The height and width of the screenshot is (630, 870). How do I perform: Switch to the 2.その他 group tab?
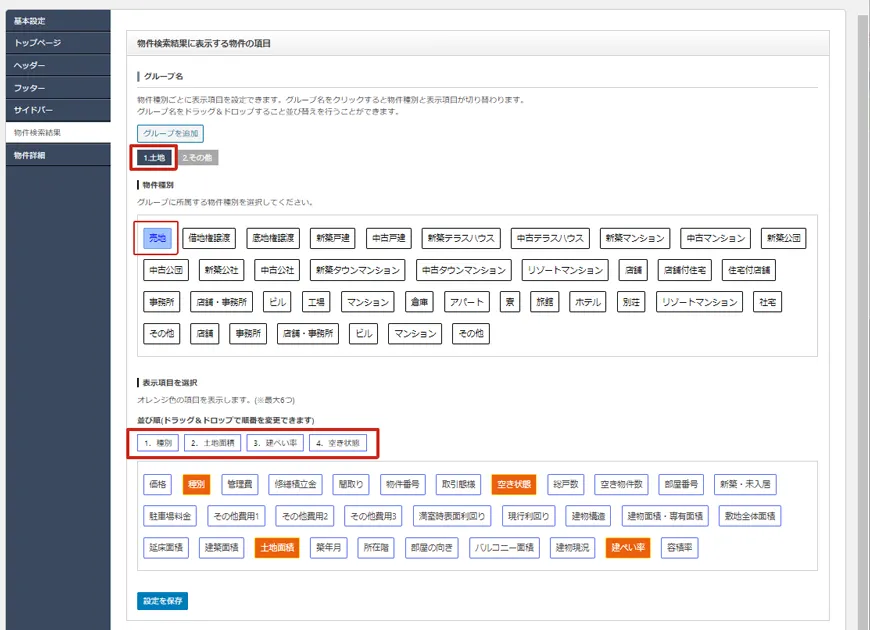click(197, 158)
